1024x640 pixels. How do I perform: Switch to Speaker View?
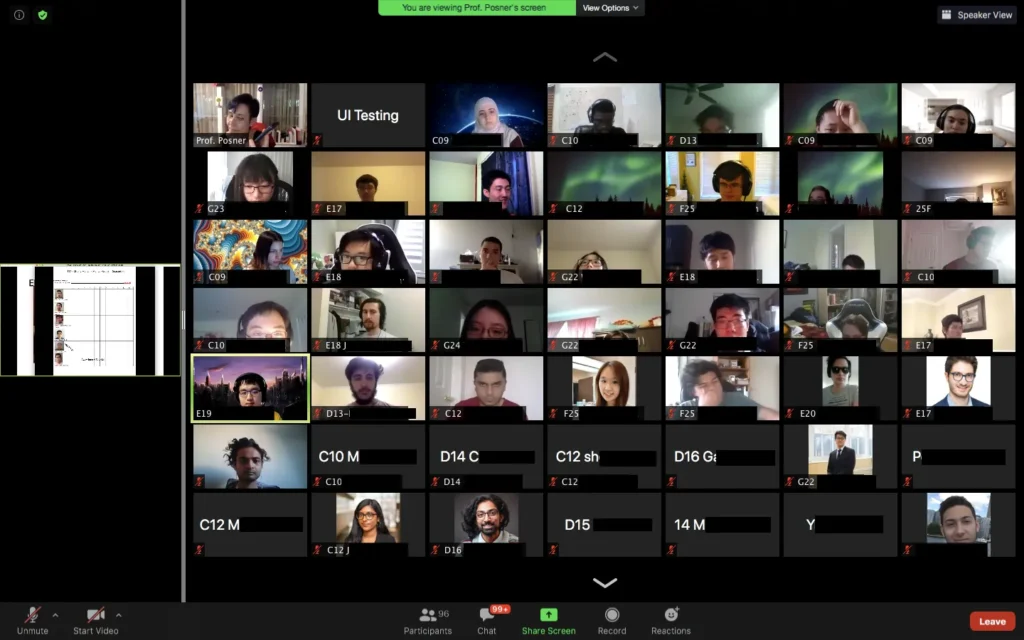click(x=977, y=14)
